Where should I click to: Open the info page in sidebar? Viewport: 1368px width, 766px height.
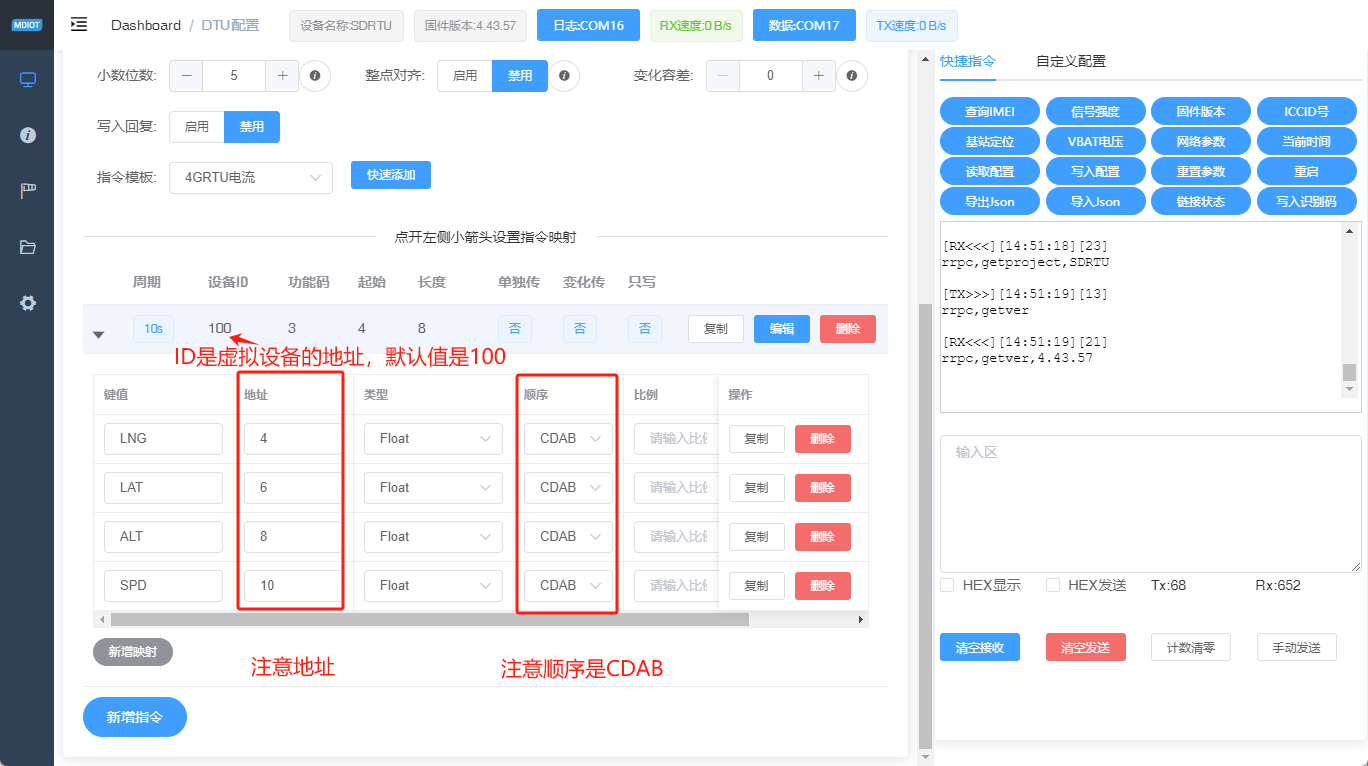pos(28,135)
